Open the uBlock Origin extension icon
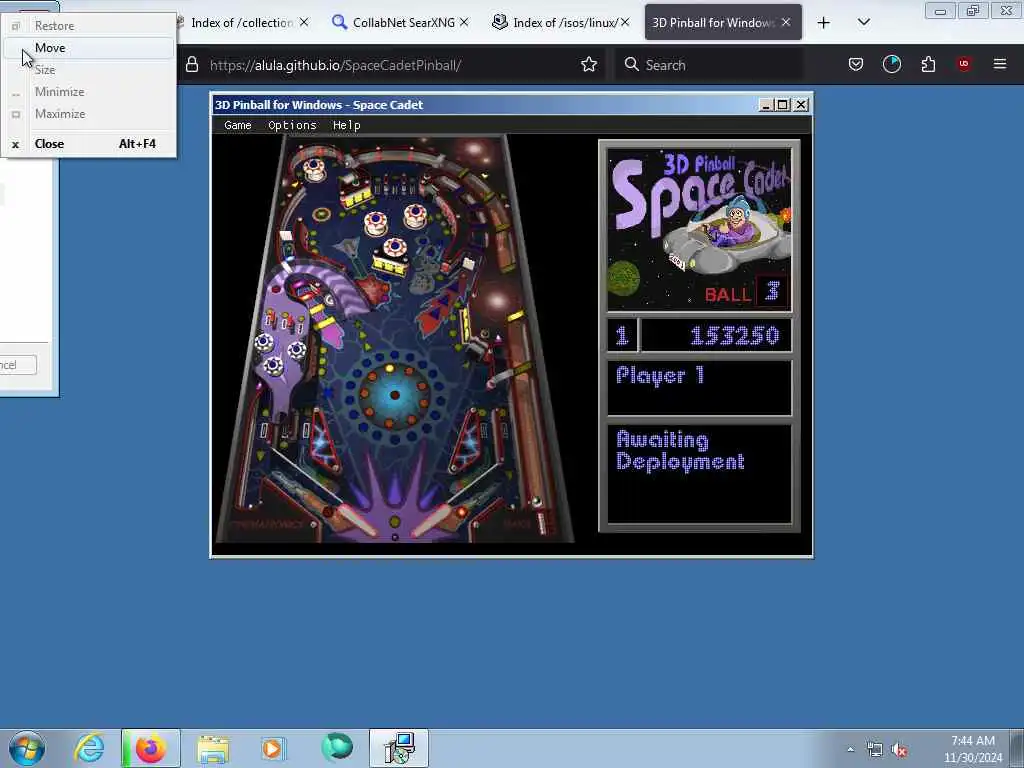 (964, 63)
